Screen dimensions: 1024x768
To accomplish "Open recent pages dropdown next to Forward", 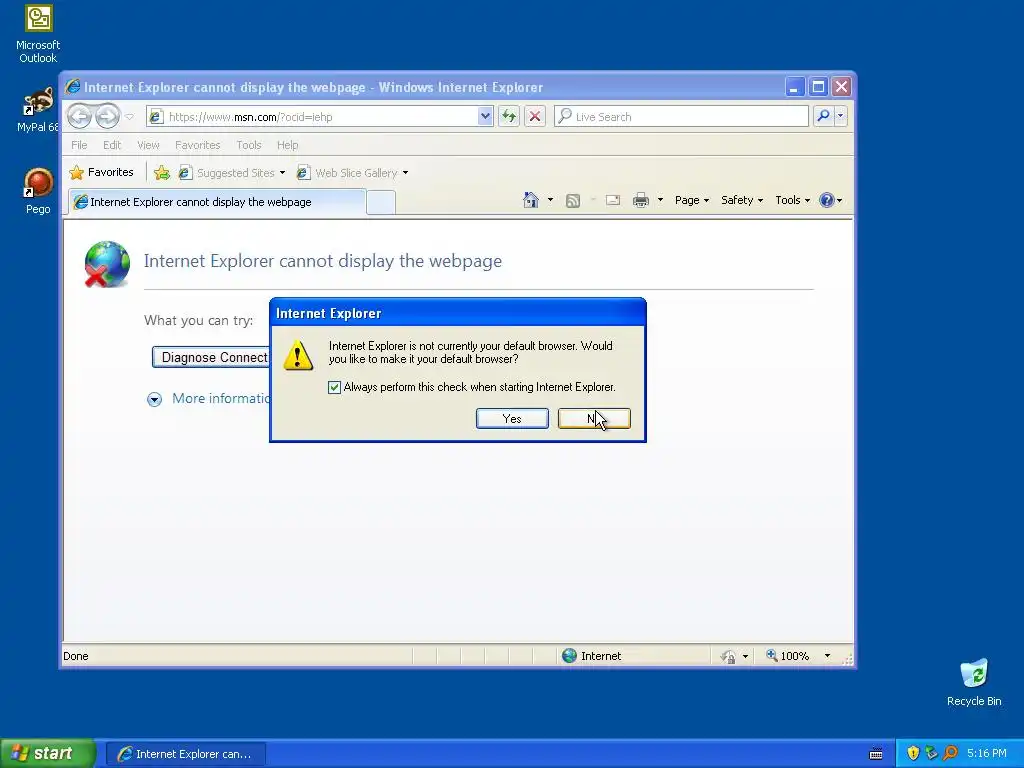I will (x=129, y=117).
